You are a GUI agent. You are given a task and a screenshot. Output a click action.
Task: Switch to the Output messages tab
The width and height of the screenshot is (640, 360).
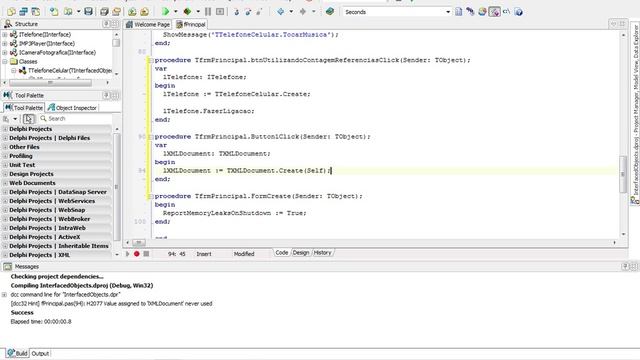40,353
